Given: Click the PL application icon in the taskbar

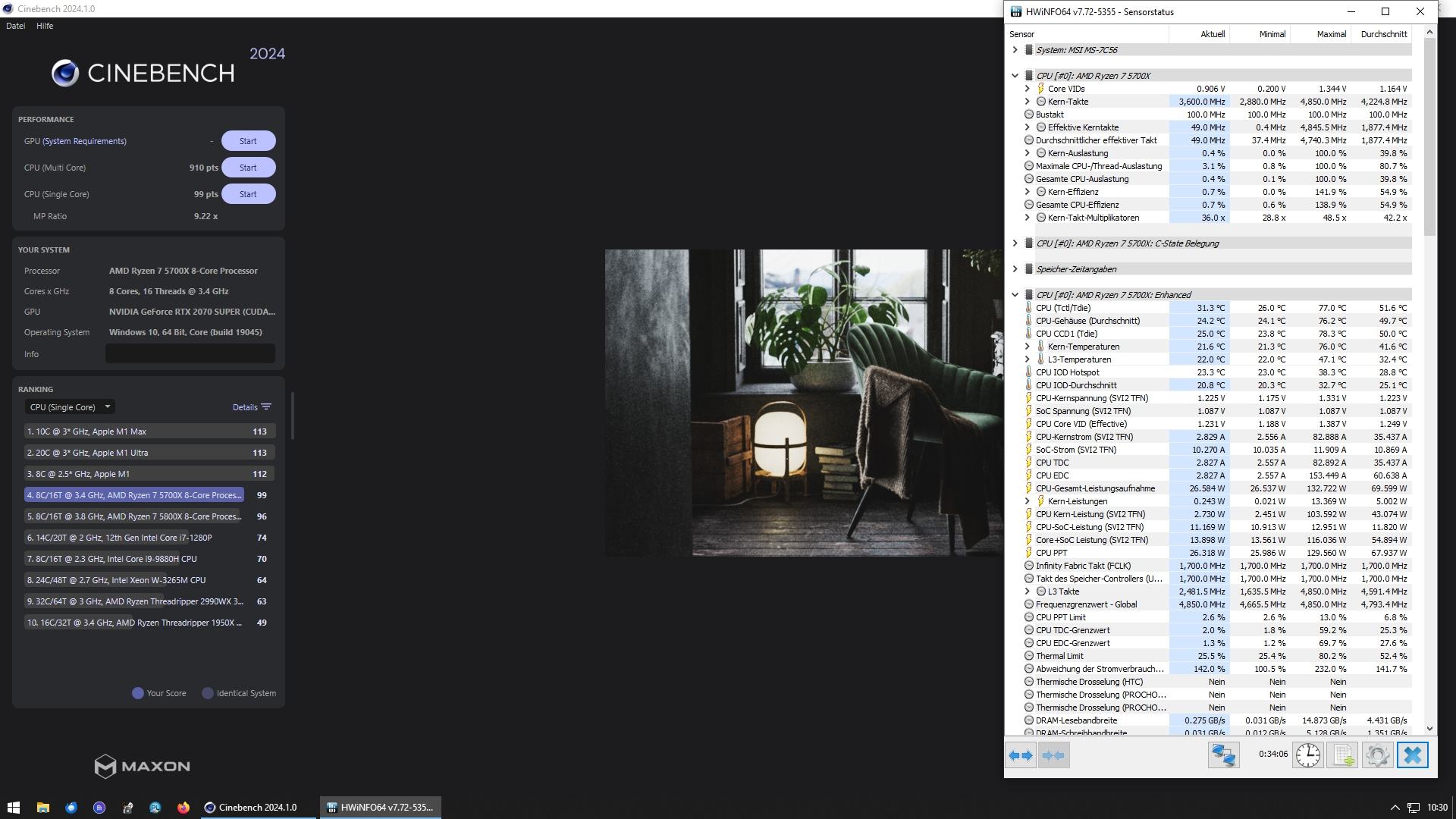Looking at the screenshot, I should [155, 808].
